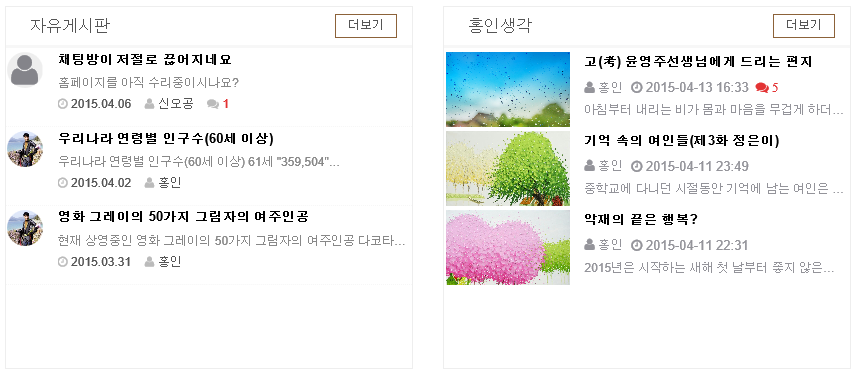Click the user icon beside 홍인 in the 악재의 끝은 행복 post
The height and width of the screenshot is (377, 862).
589,245
